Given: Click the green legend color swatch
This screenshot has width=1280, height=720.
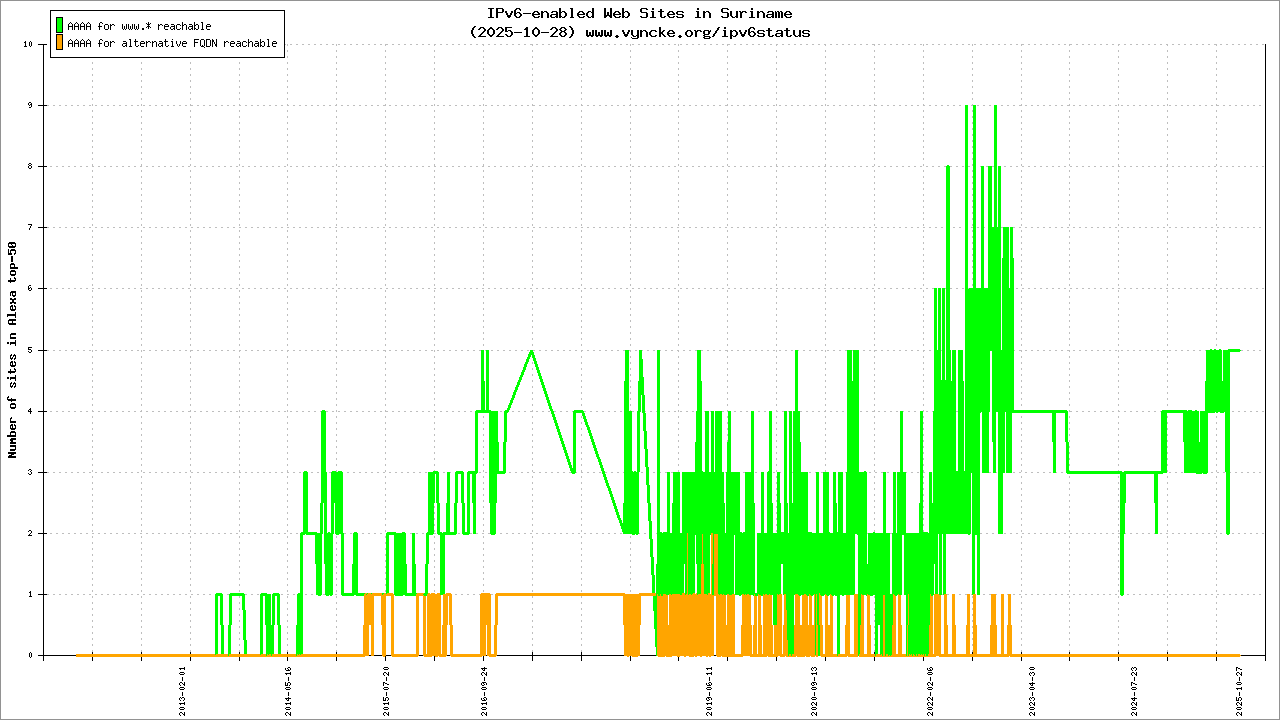Looking at the screenshot, I should (x=60, y=25).
